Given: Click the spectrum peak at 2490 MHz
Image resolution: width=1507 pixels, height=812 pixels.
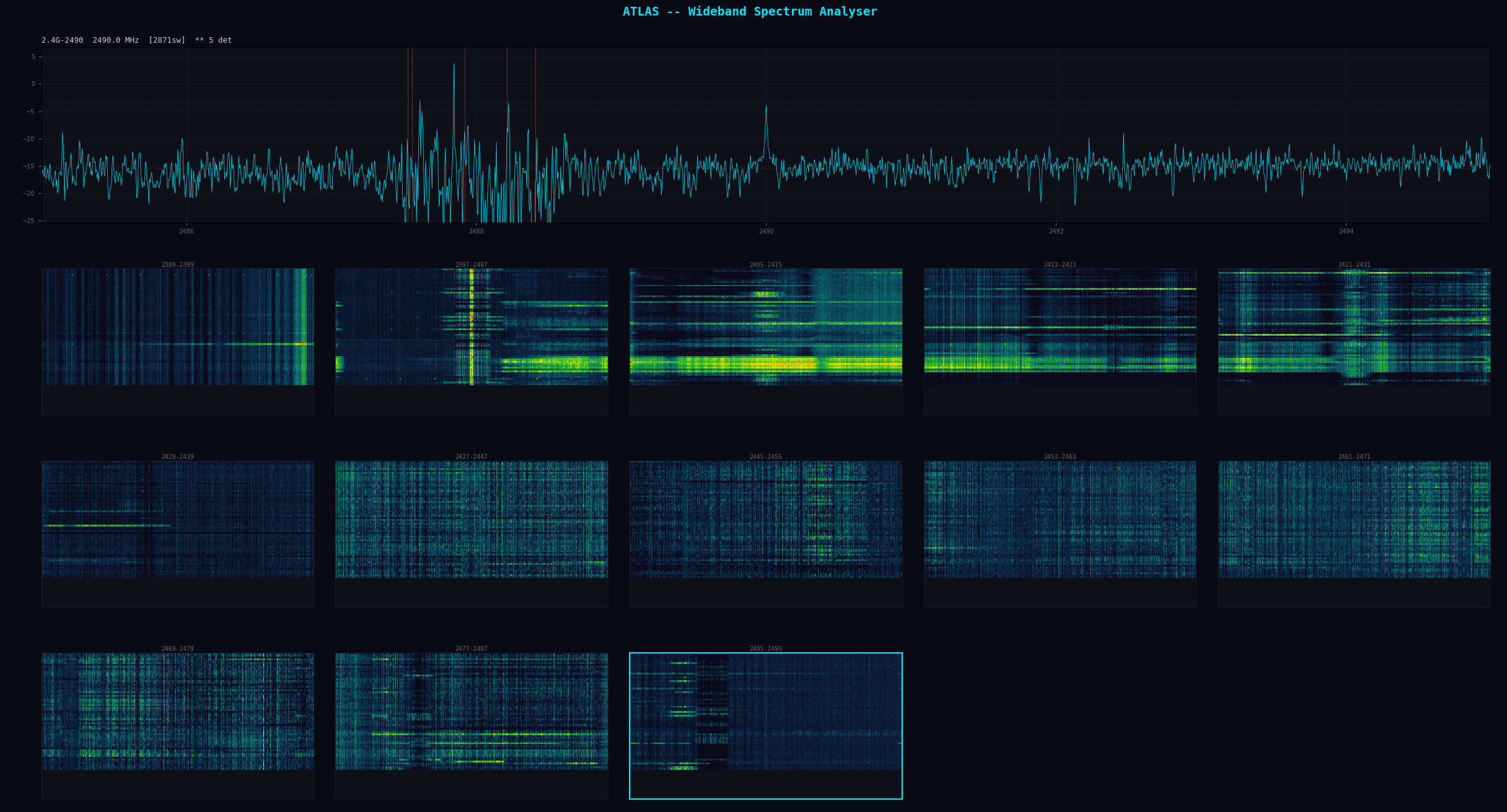Looking at the screenshot, I should pos(766,107).
